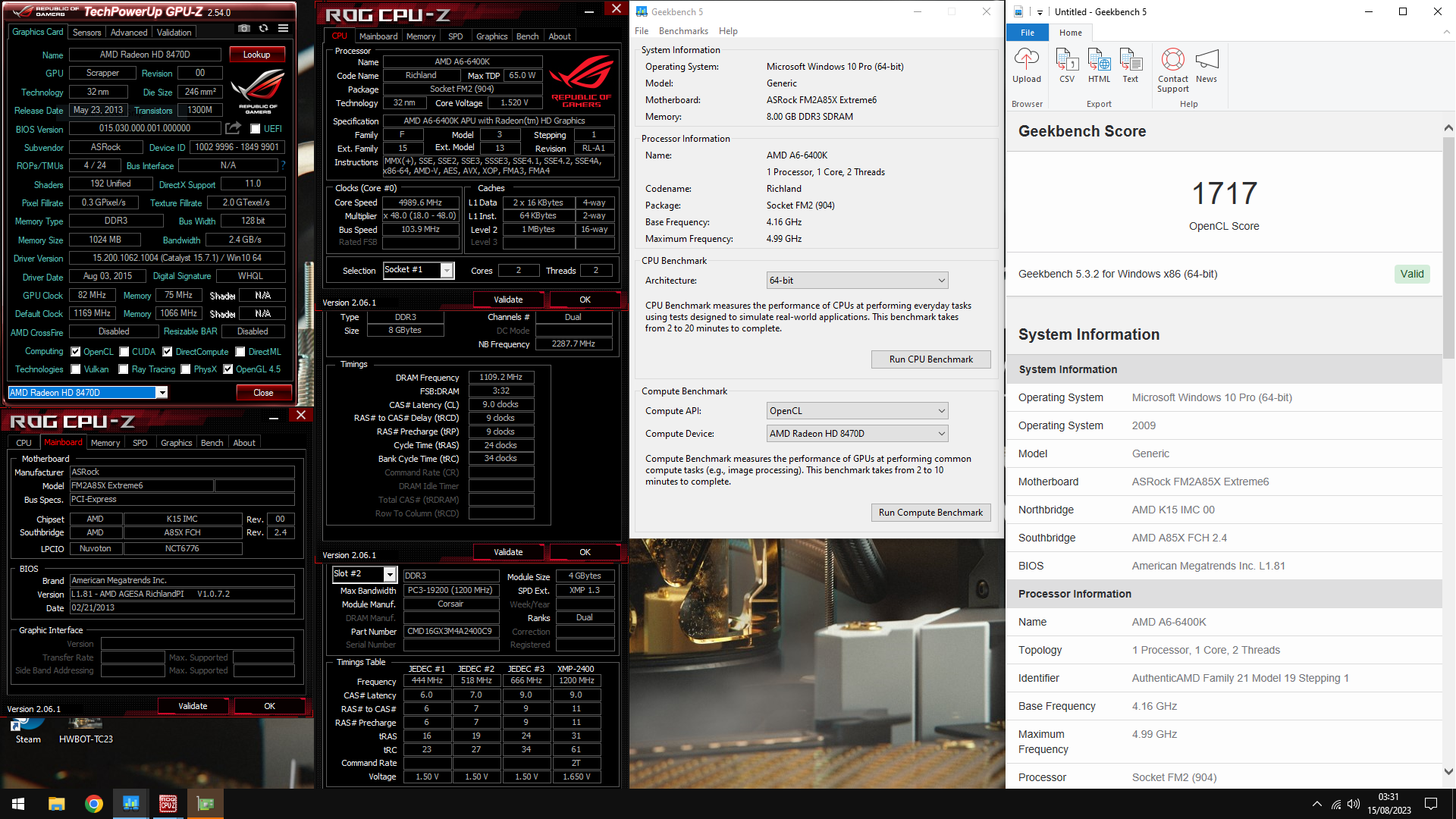1456x819 pixels.
Task: Export results as HTML
Action: [1099, 66]
